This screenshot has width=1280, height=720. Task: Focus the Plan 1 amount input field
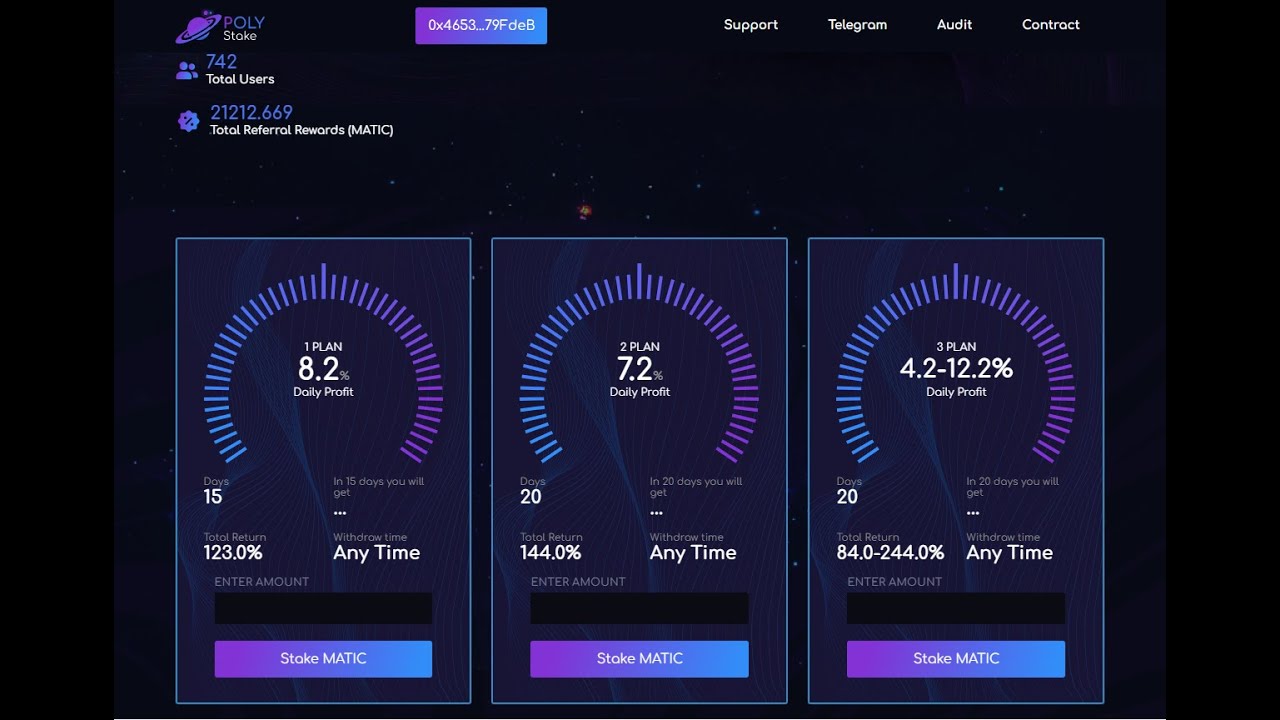[x=323, y=608]
